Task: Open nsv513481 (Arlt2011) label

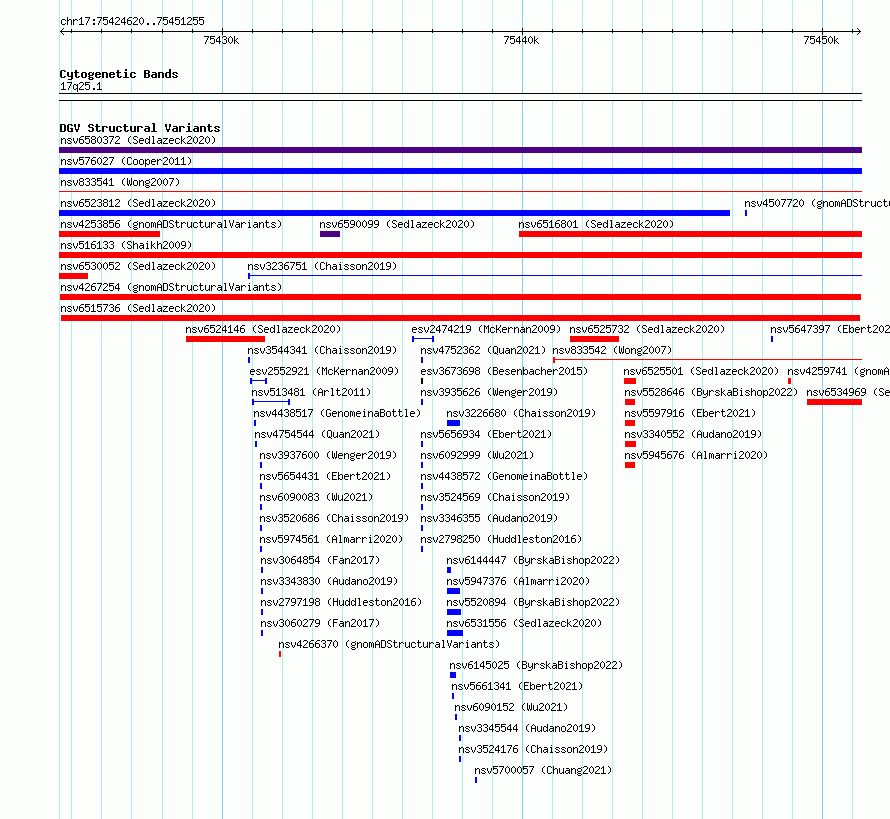Action: pyautogui.click(x=311, y=392)
